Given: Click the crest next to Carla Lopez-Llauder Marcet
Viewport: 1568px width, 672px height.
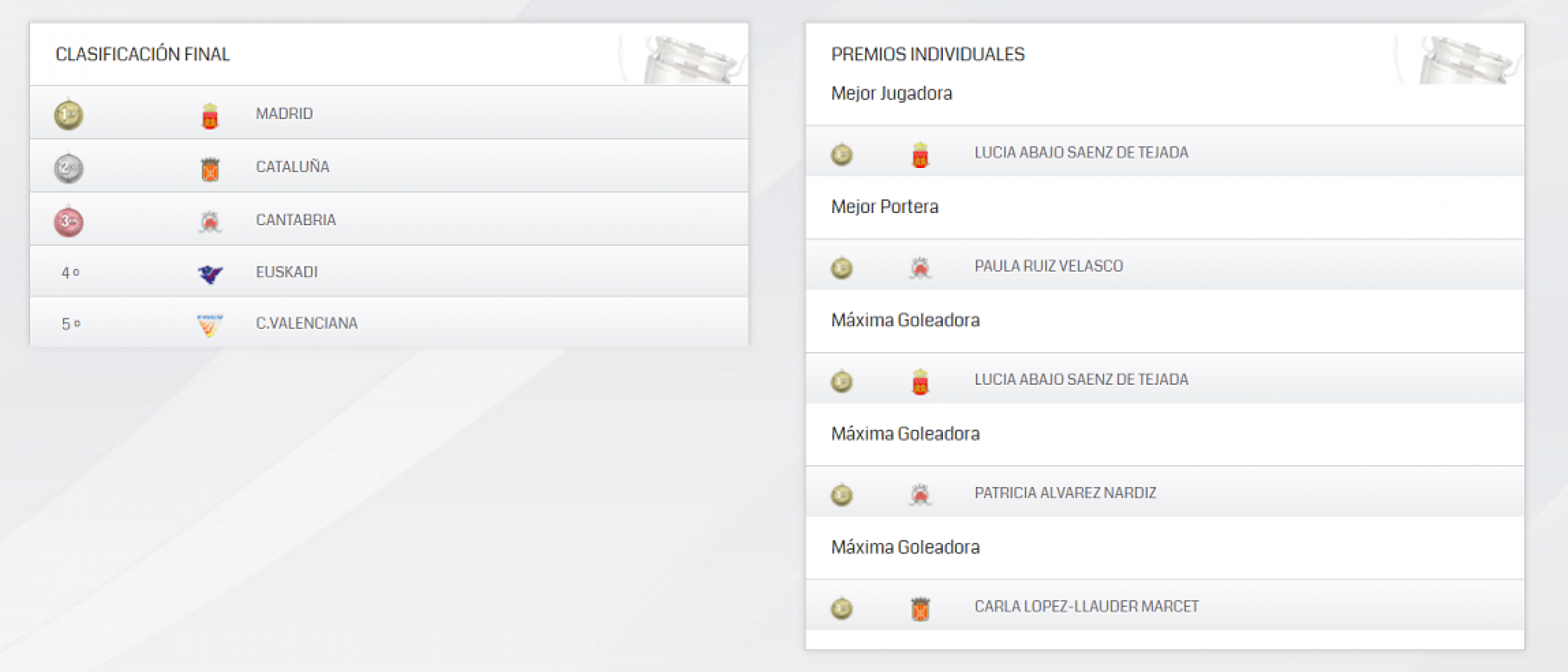Looking at the screenshot, I should click(920, 609).
